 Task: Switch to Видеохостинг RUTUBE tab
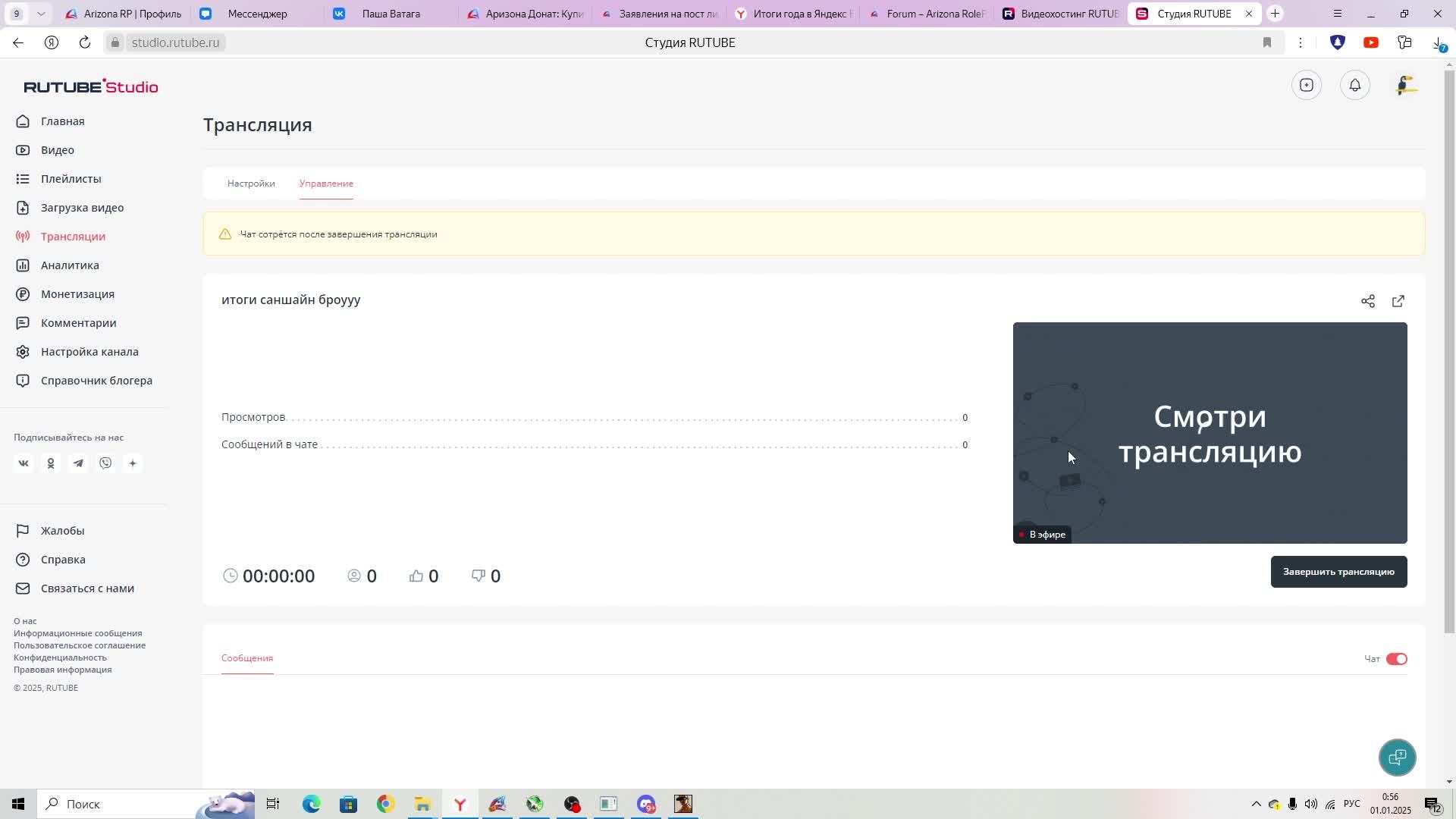[1060, 14]
